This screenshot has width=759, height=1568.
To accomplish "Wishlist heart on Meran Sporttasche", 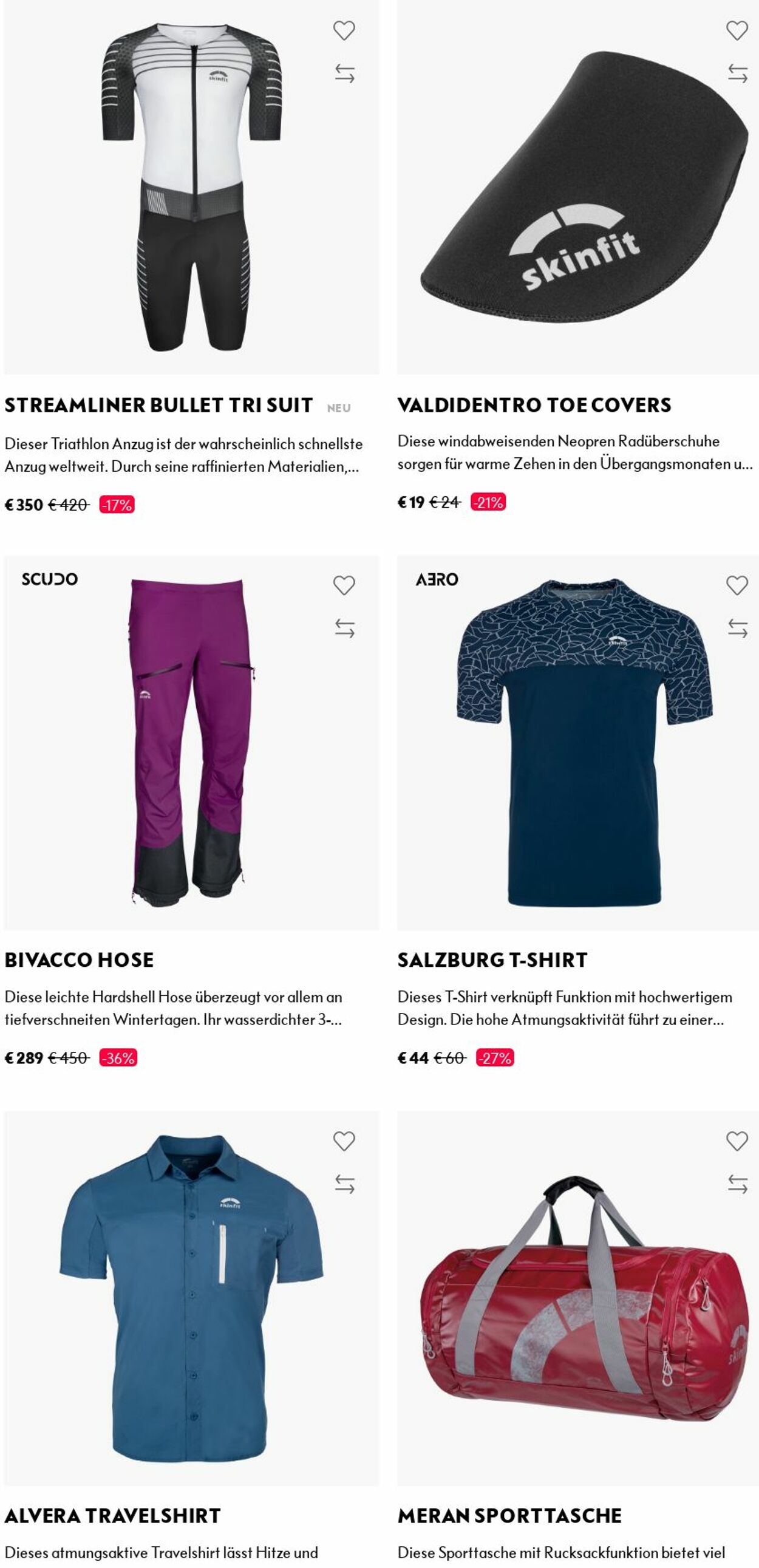I will (x=737, y=1141).
